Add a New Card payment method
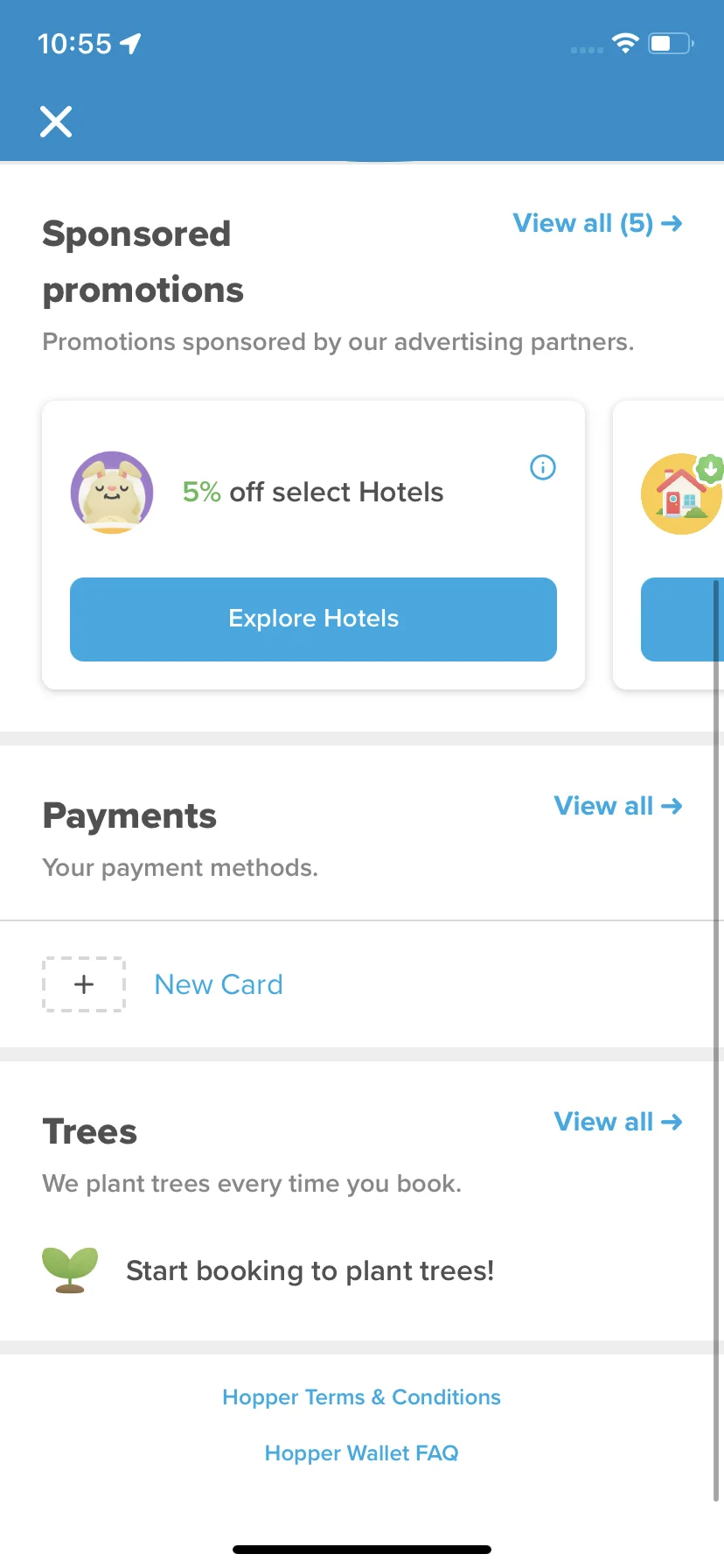The height and width of the screenshot is (1568, 724). pyautogui.click(x=219, y=984)
